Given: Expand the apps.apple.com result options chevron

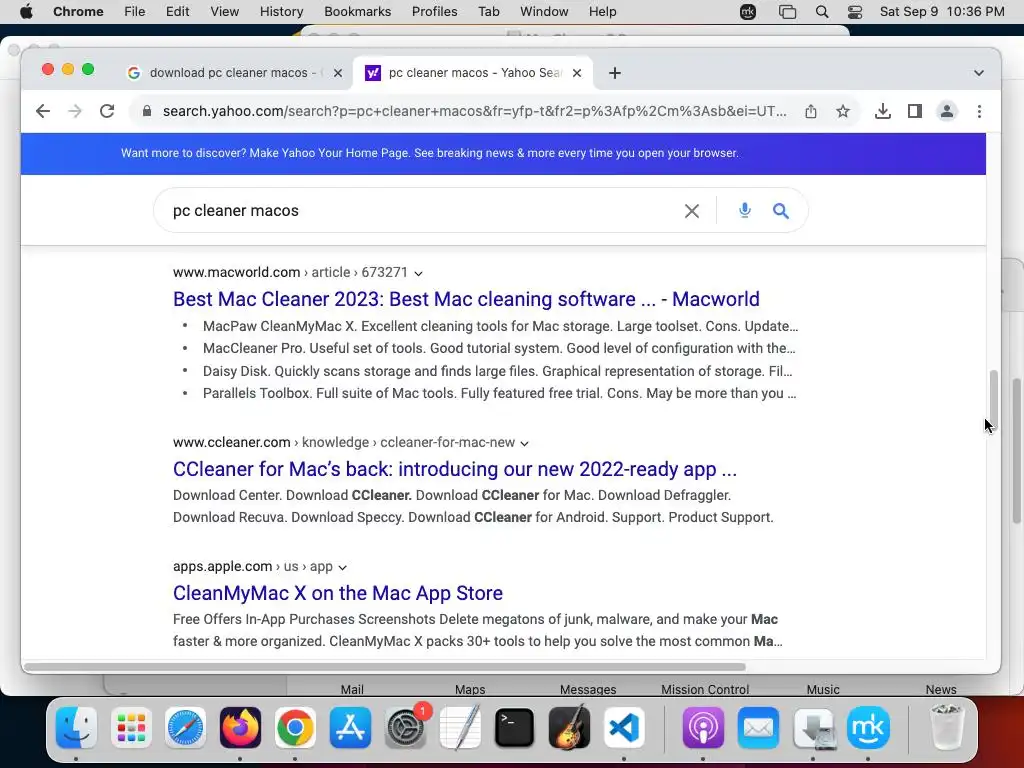Looking at the screenshot, I should (342, 568).
